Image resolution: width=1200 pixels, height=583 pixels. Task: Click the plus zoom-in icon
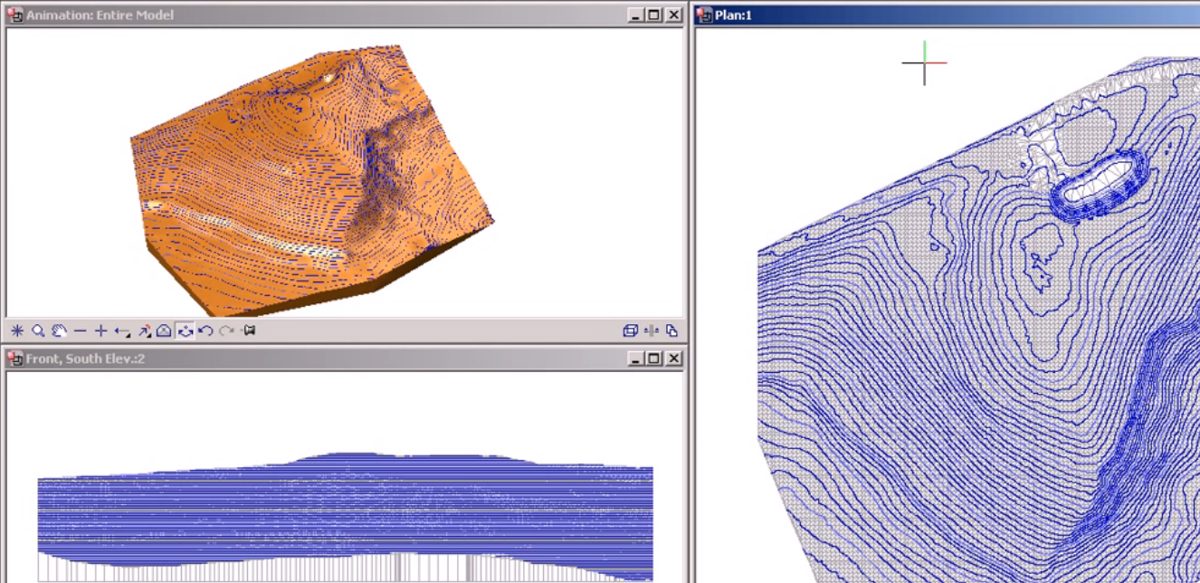click(101, 330)
